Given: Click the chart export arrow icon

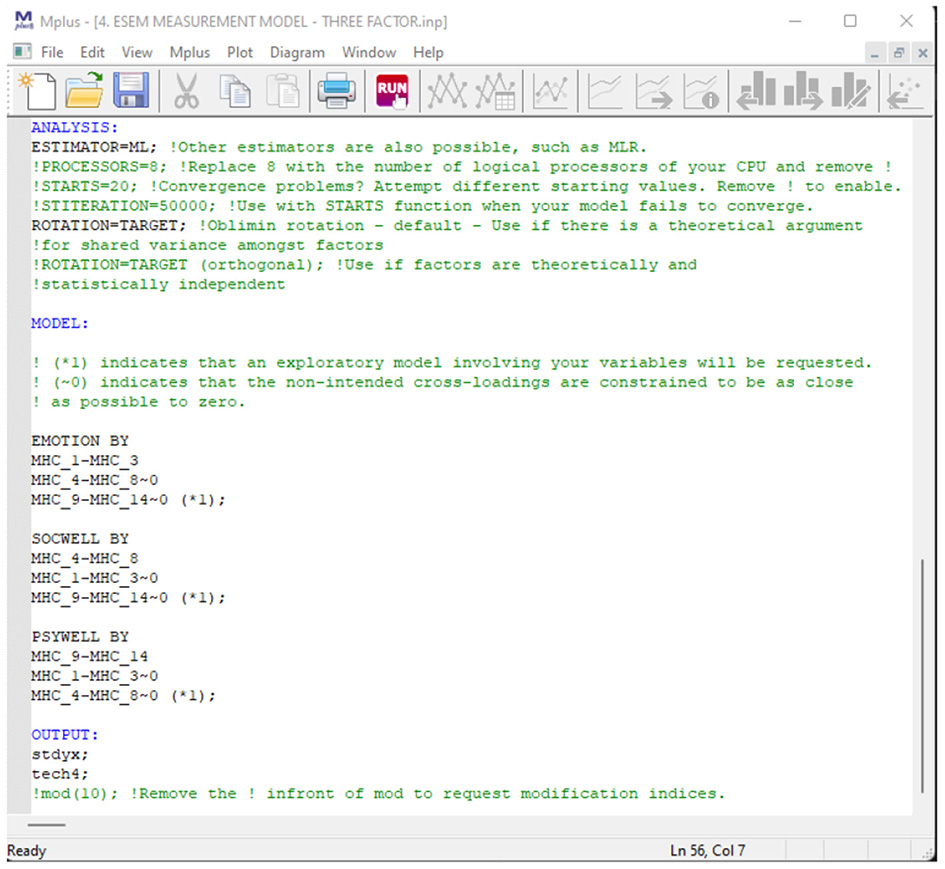Looking at the screenshot, I should 653,92.
